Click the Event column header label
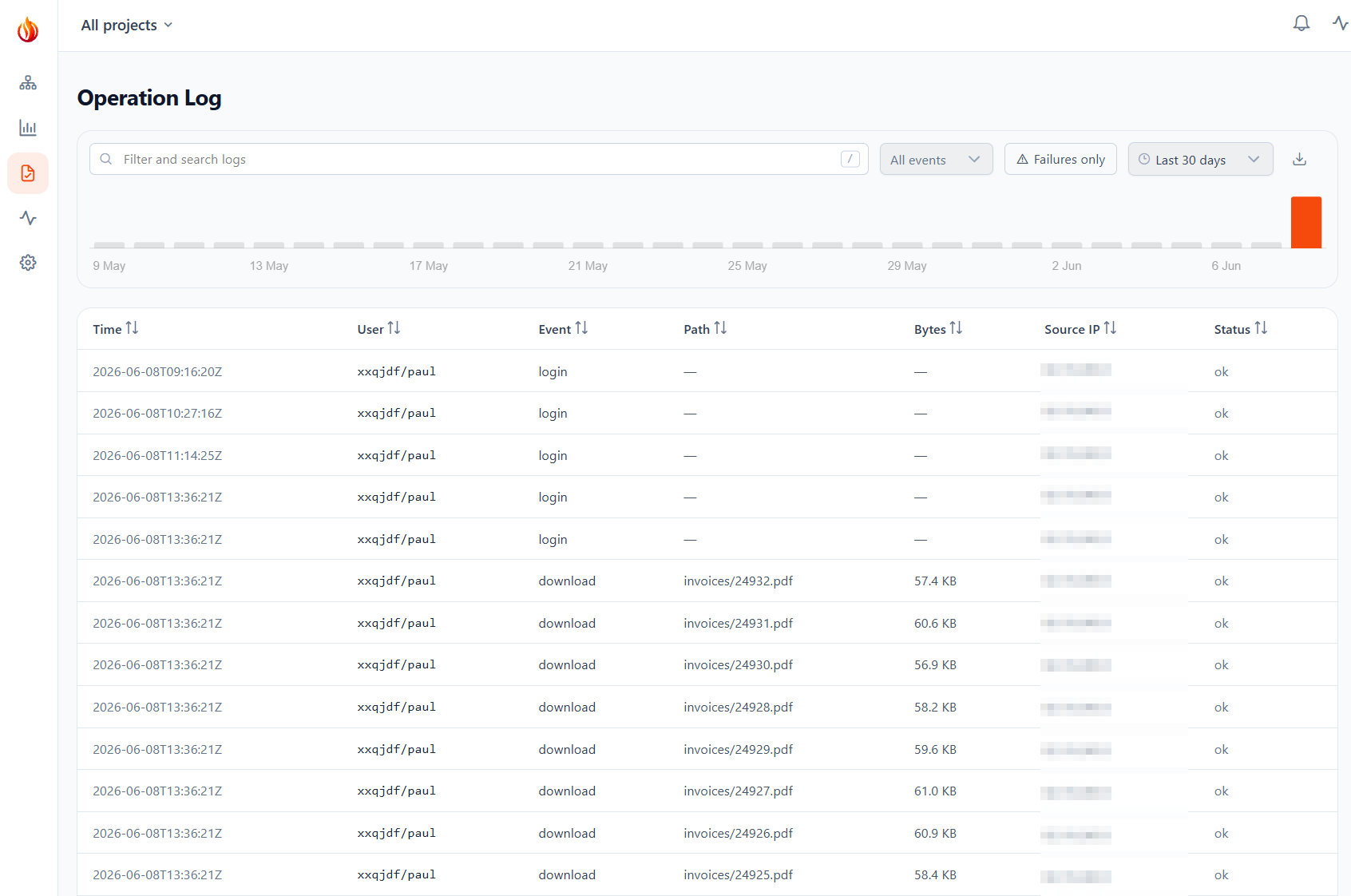1351x896 pixels. click(x=554, y=329)
